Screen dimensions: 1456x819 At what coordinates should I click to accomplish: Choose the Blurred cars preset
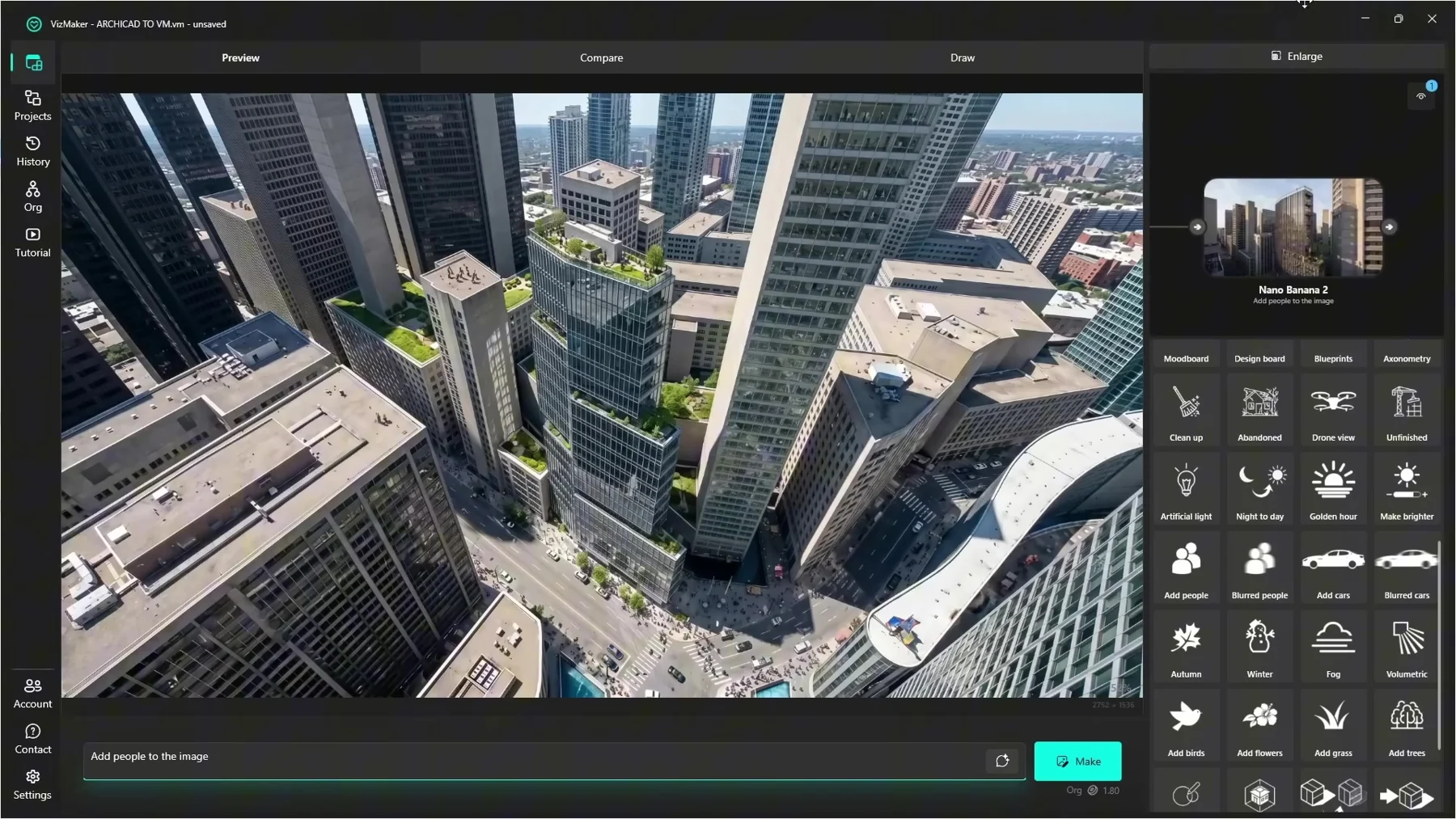coord(1407,568)
